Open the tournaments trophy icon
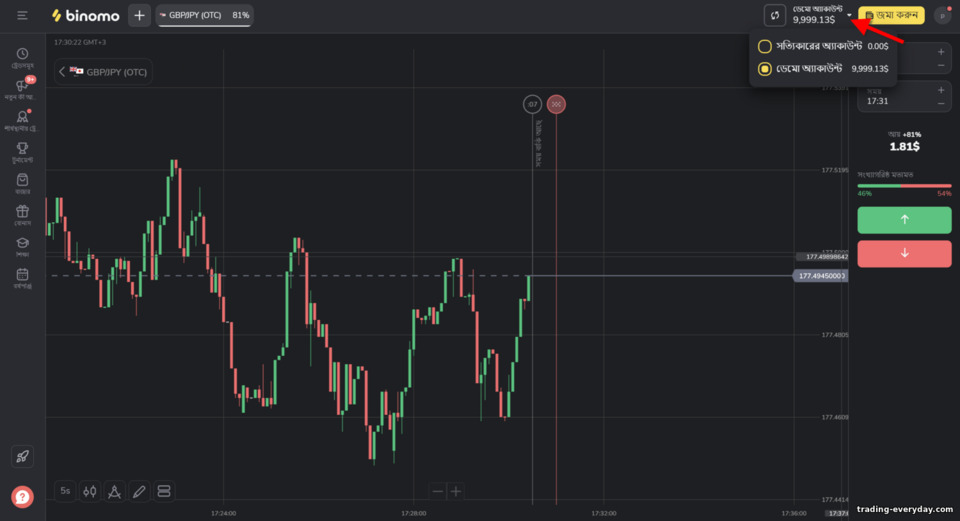 point(23,148)
